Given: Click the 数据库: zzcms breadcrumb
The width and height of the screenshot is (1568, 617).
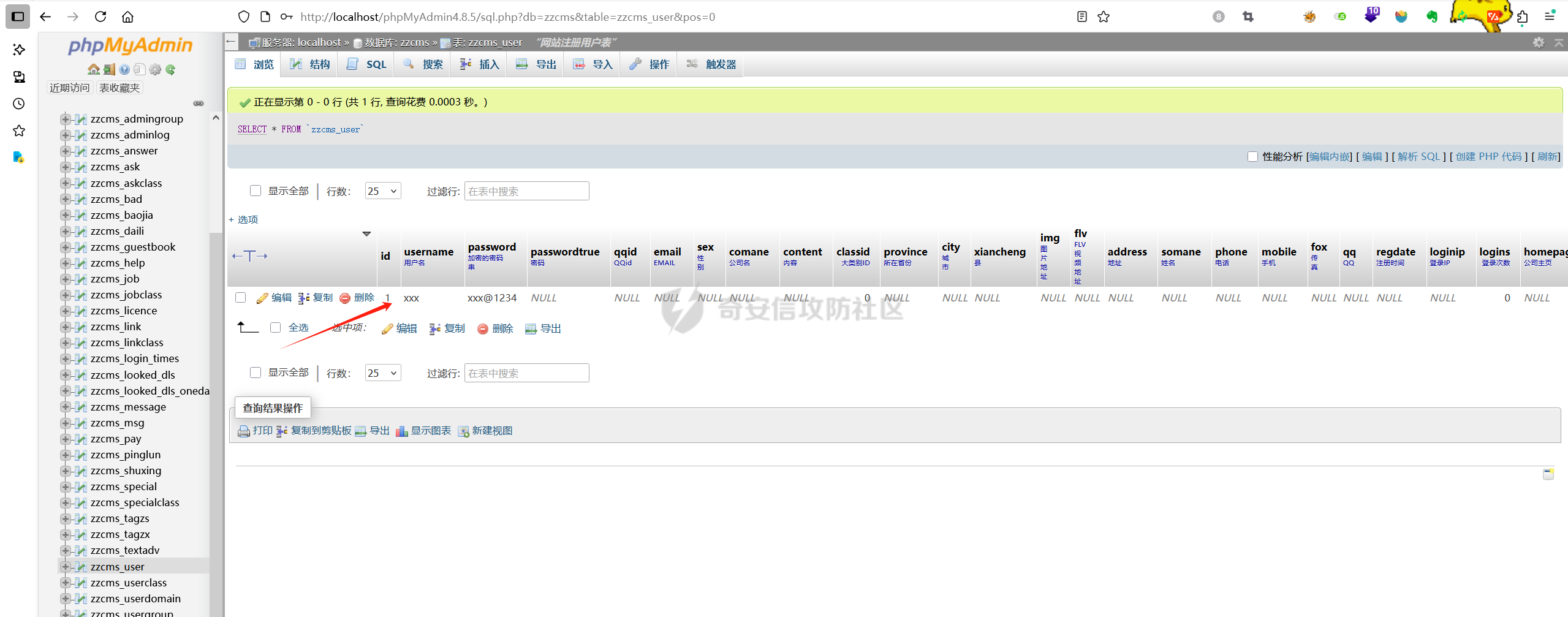Looking at the screenshot, I should (396, 42).
